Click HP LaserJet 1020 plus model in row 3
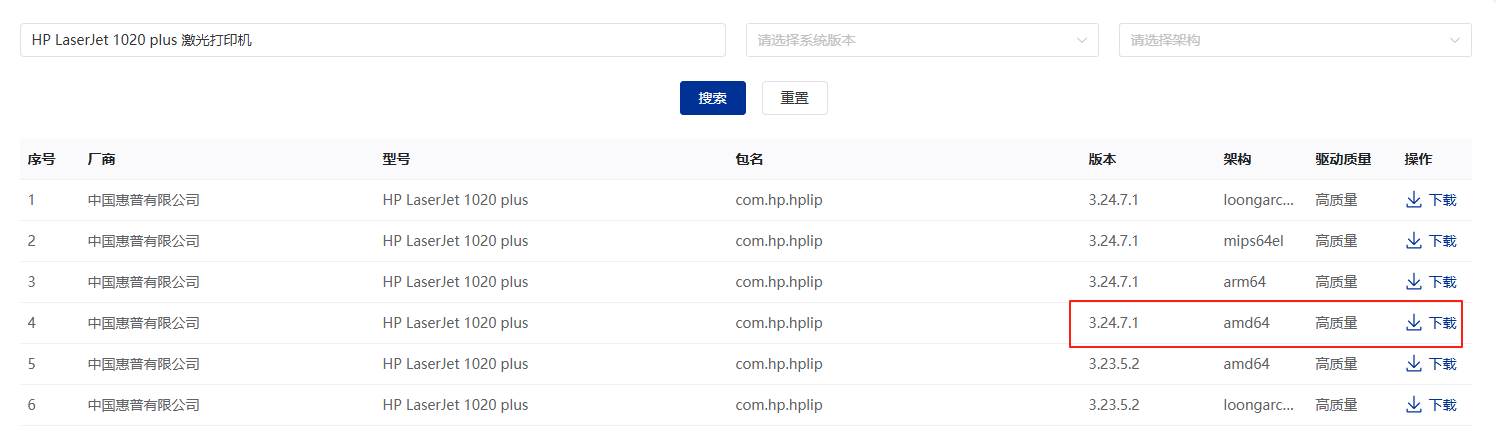 click(455, 282)
